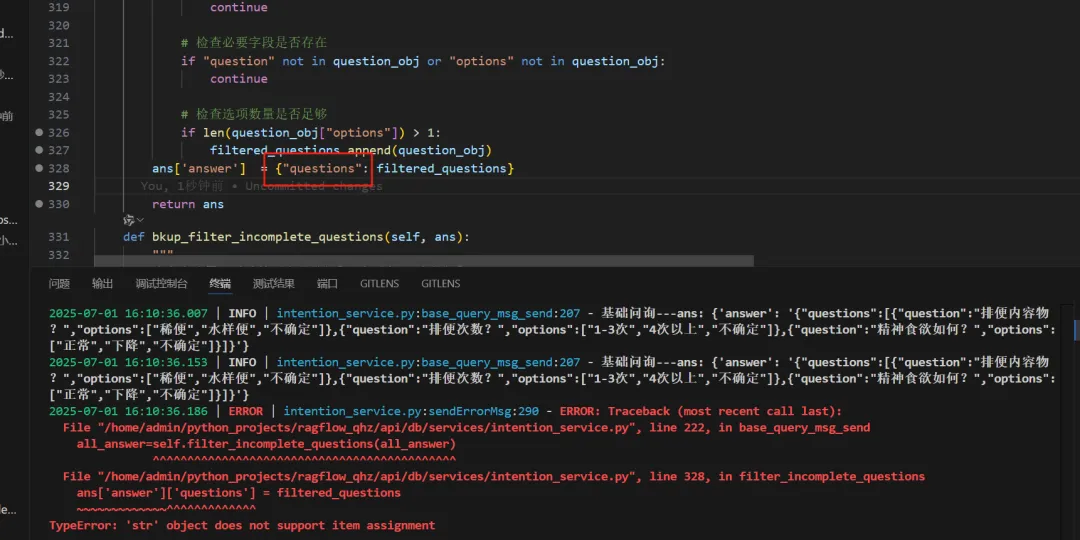Open the intention_service.py:sendErrorMsg:290 link in the terminal
The image size is (1080, 540).
[x=411, y=411]
